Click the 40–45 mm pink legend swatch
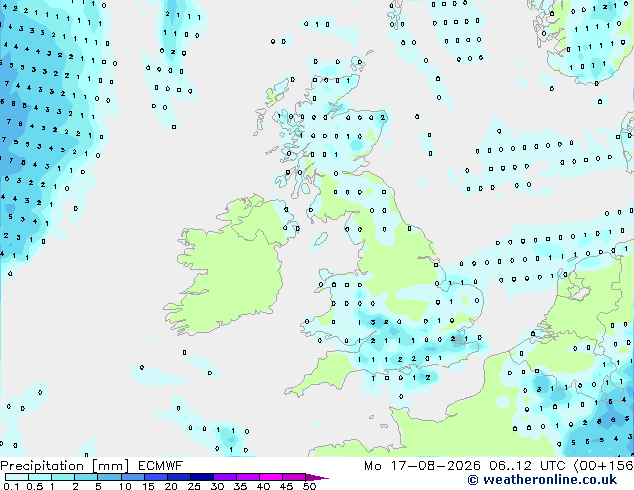The height and width of the screenshot is (490, 634). pos(271,477)
